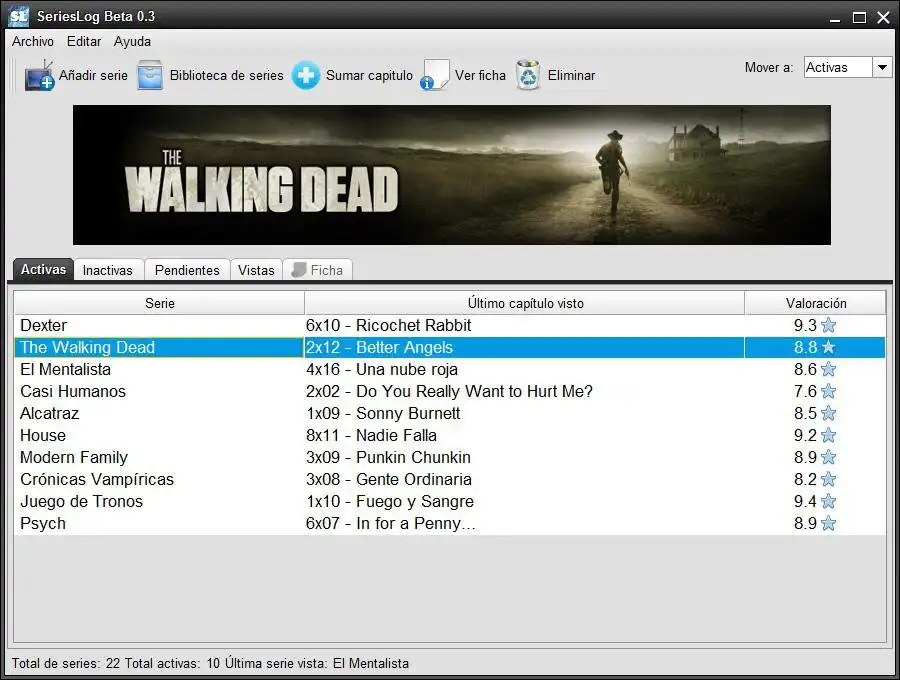Open the Ayuda menu
This screenshot has width=900, height=680.
tap(132, 42)
